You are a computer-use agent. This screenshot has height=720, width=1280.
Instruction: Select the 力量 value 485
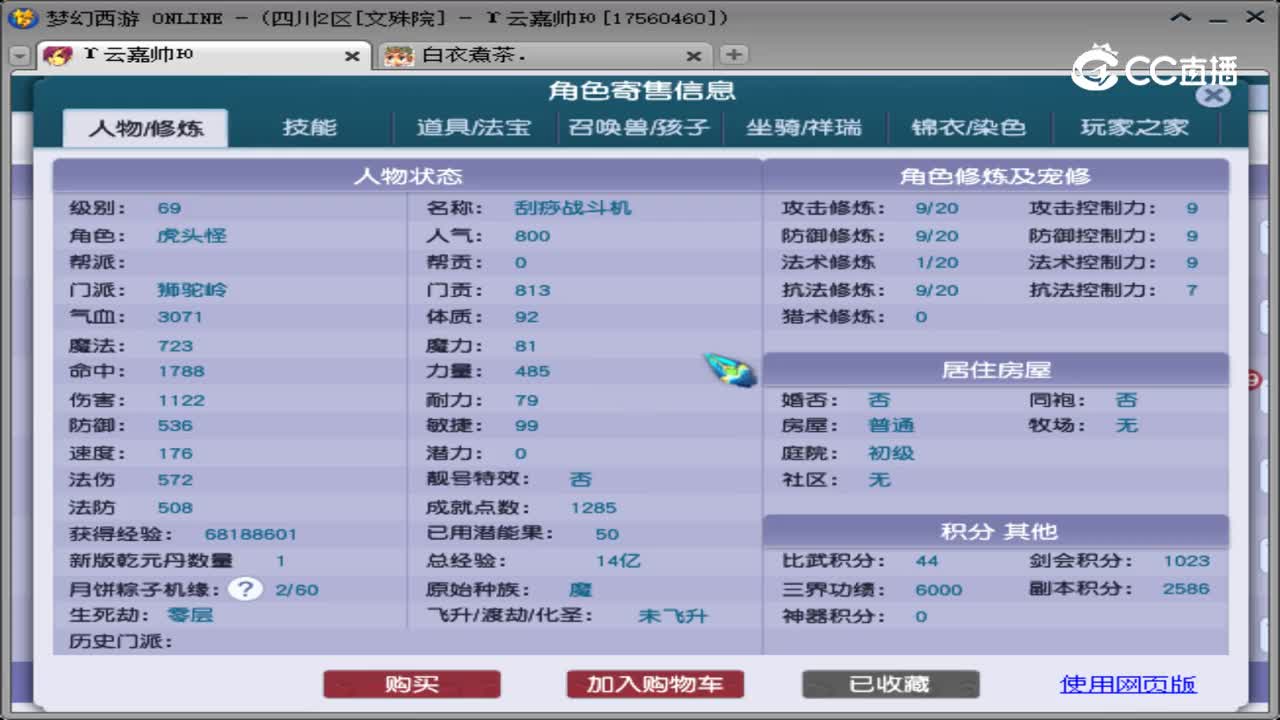click(532, 371)
